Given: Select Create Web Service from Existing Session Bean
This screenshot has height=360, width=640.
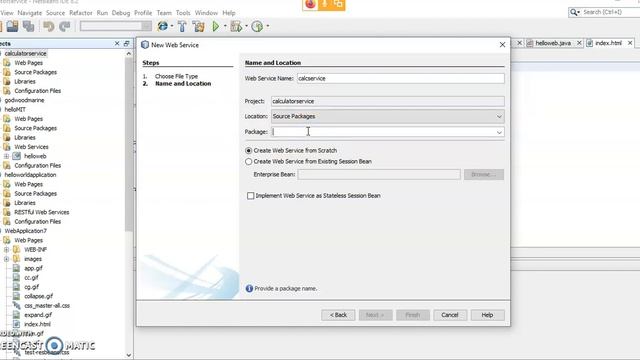Looking at the screenshot, I should pos(249,162).
